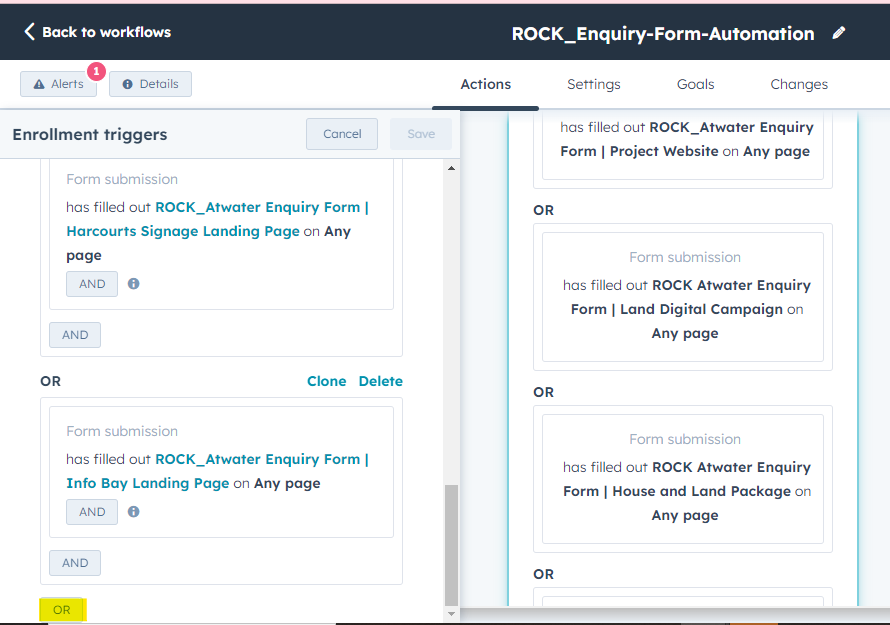The height and width of the screenshot is (625, 890).
Task: Select the Land Digital Campaign trigger card
Action: 683,297
